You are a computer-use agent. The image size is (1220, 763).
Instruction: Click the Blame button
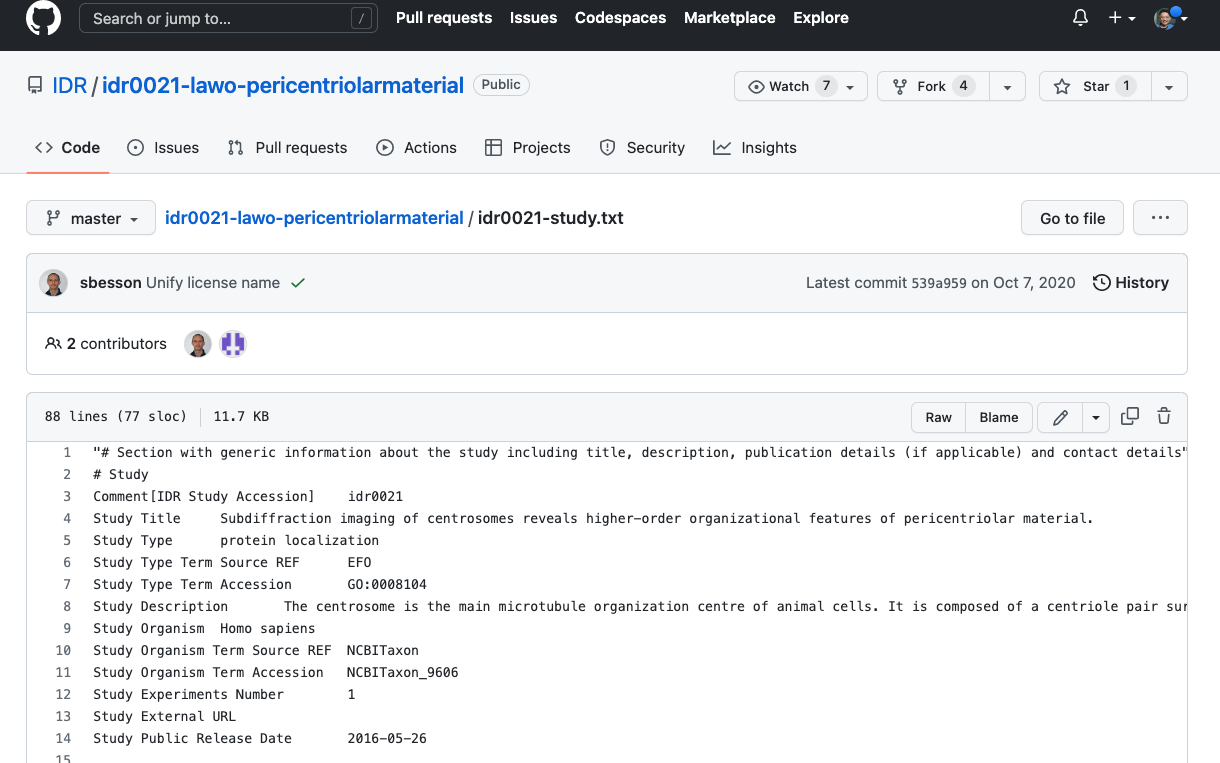click(998, 417)
